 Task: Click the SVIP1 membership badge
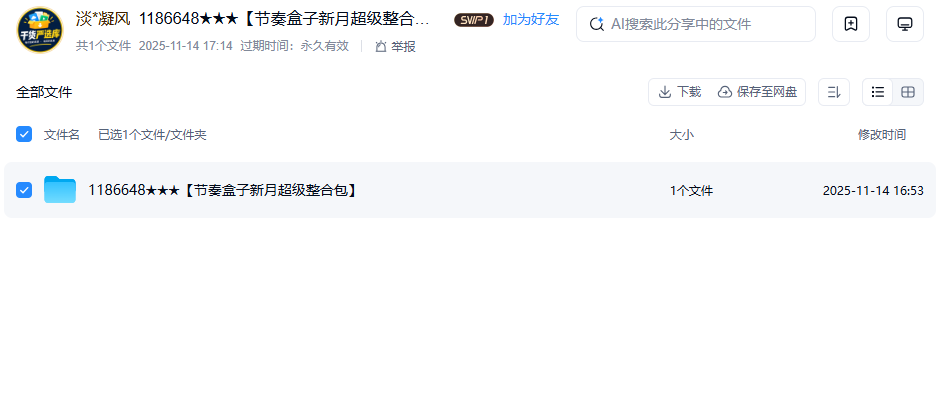[474, 20]
